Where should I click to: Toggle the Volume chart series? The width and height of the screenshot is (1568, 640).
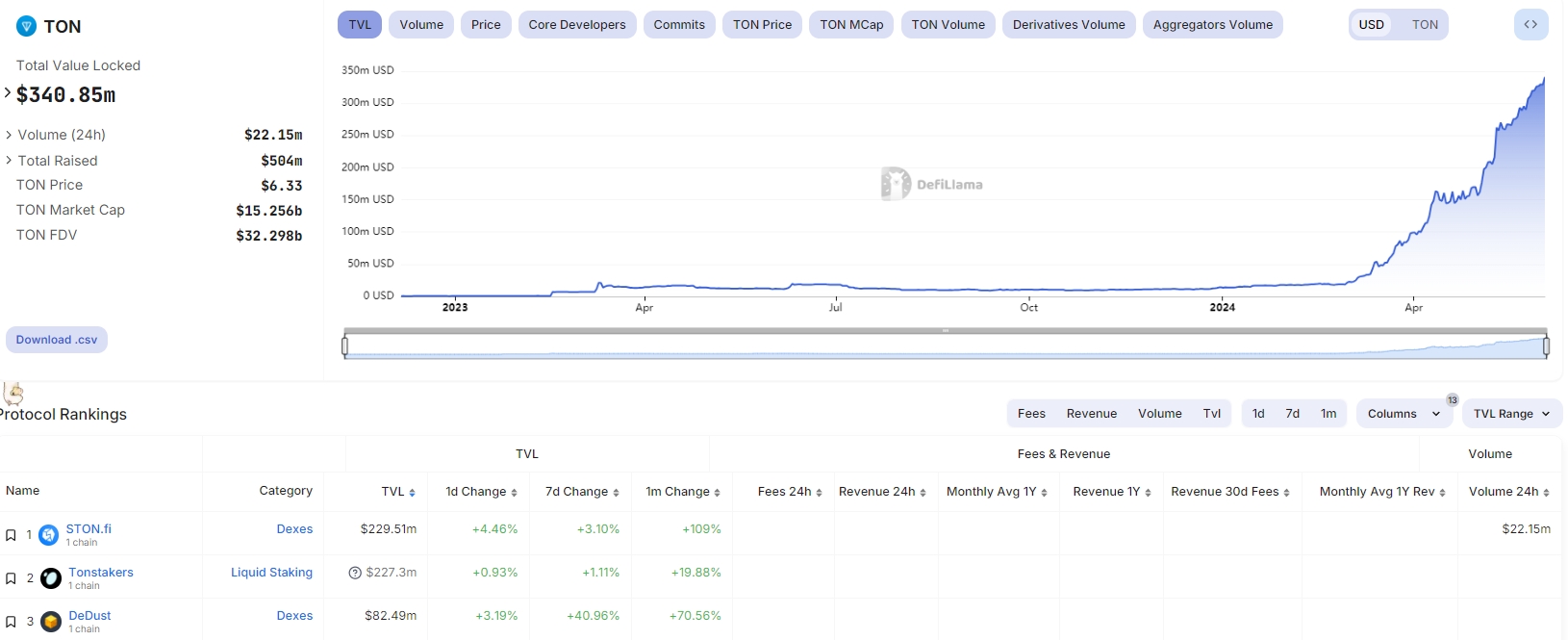pos(421,25)
